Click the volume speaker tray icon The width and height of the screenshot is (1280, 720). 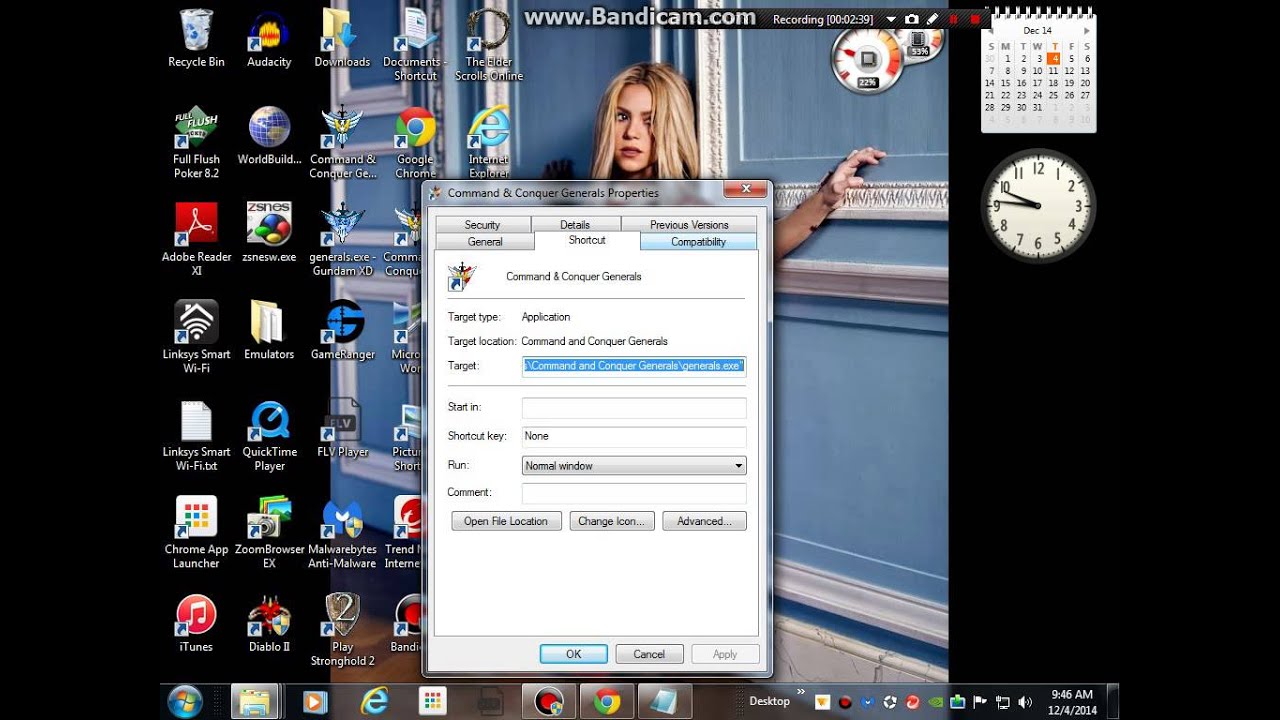click(x=1023, y=702)
